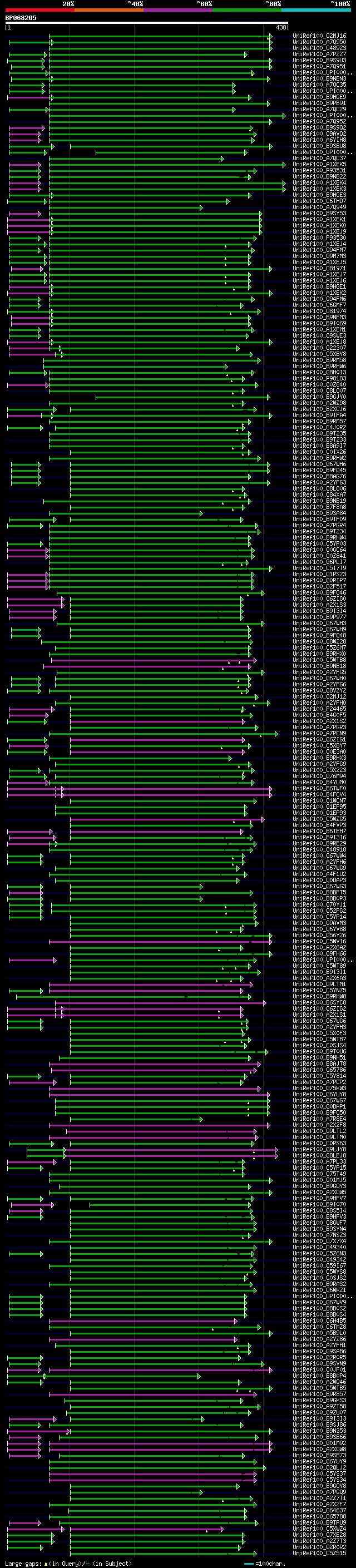Click the red ~20% identity legend bar
The image size is (356, 1568).
pos(40,11)
